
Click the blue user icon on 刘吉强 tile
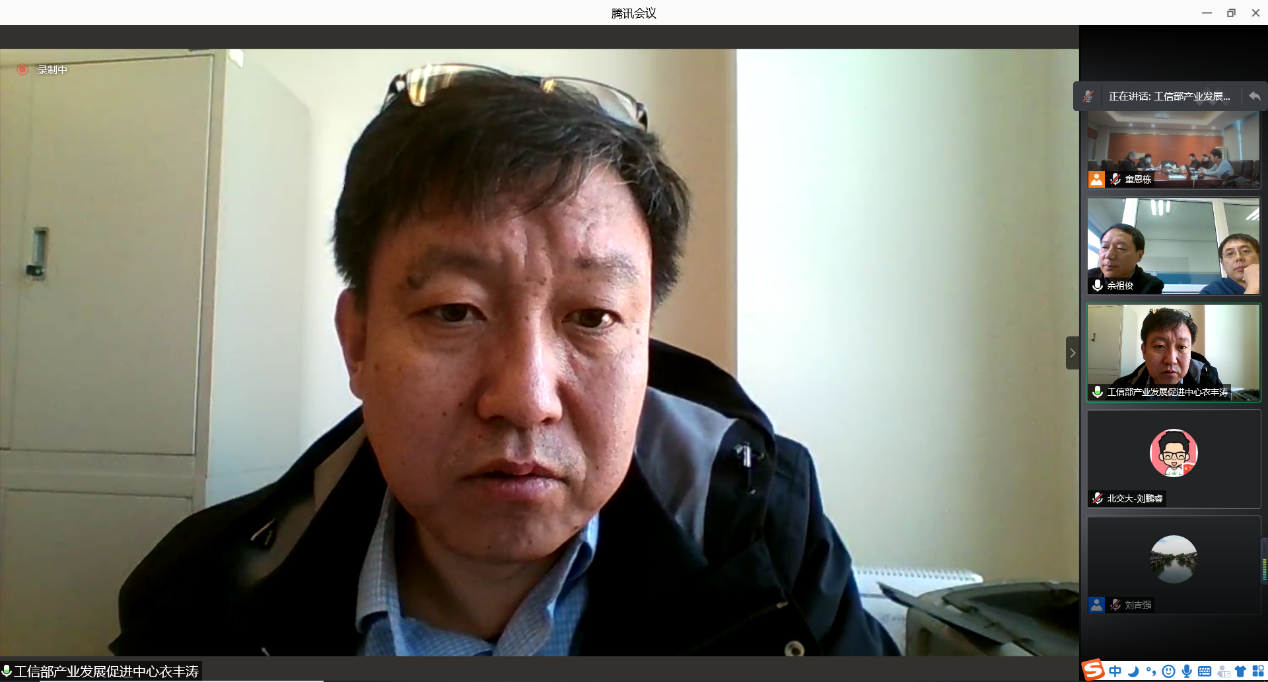[x=1097, y=605]
